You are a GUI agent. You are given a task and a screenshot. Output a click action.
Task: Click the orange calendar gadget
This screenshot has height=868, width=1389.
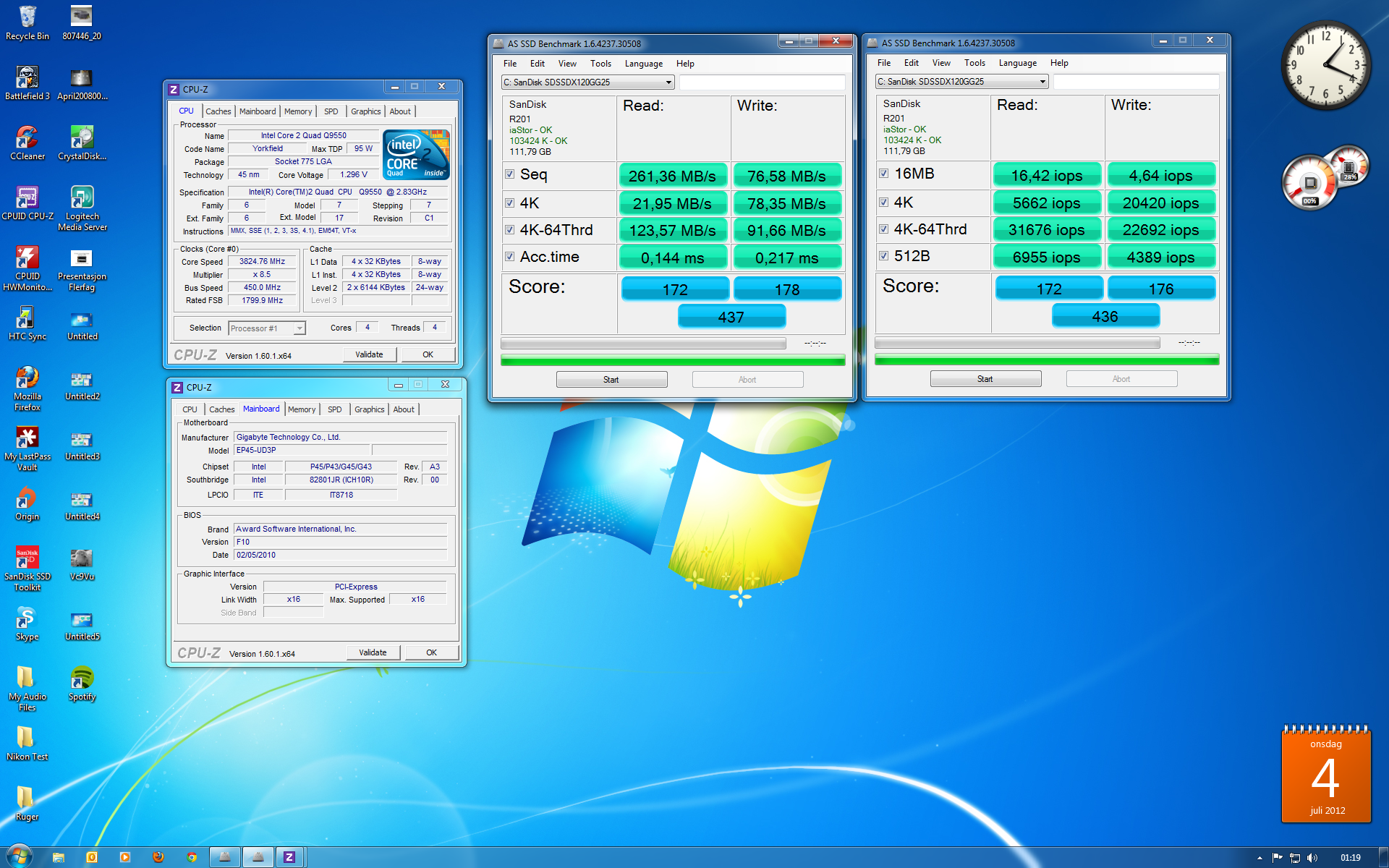click(x=1326, y=775)
